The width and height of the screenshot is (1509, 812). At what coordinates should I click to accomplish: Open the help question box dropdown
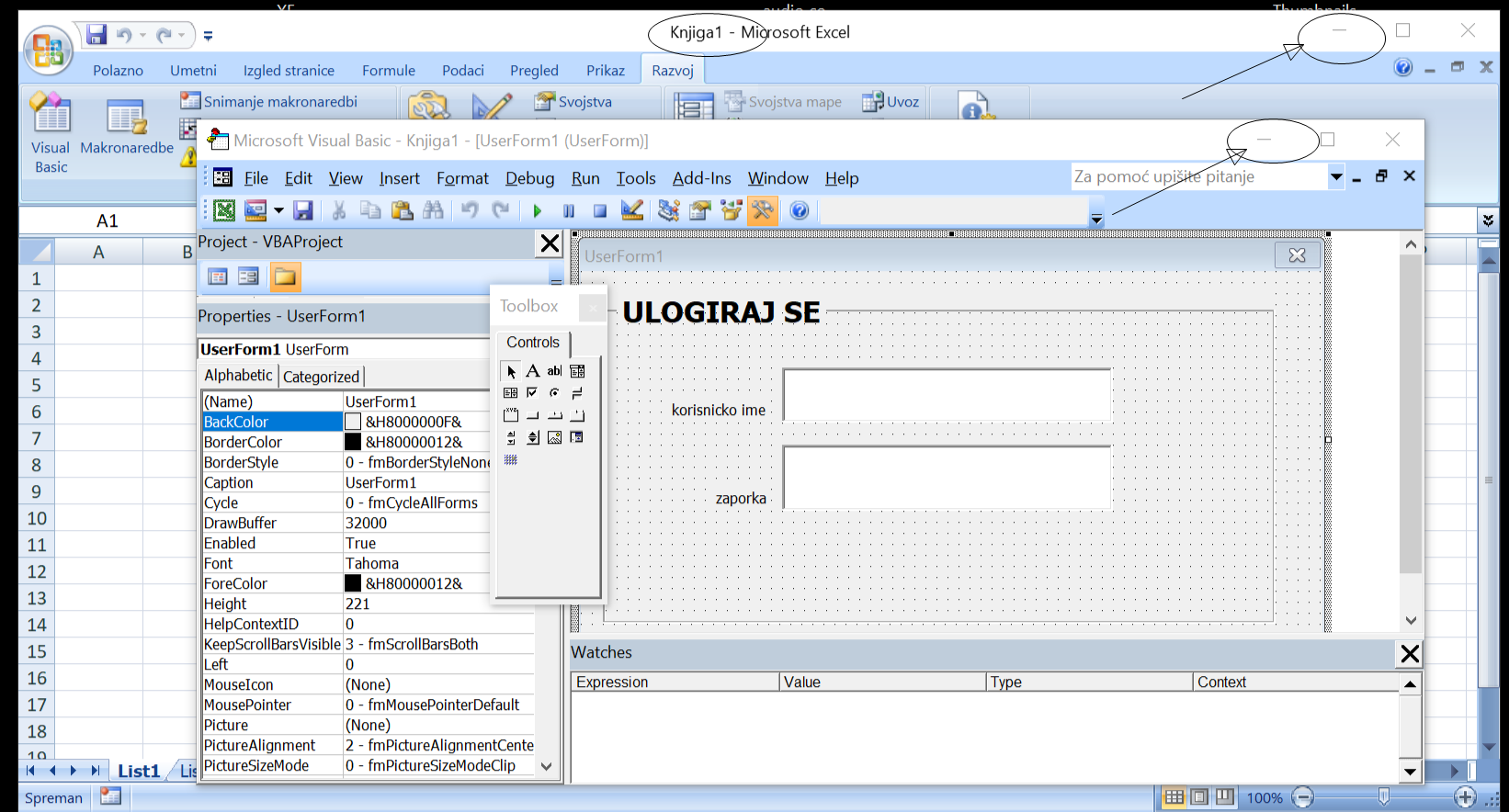(x=1335, y=177)
